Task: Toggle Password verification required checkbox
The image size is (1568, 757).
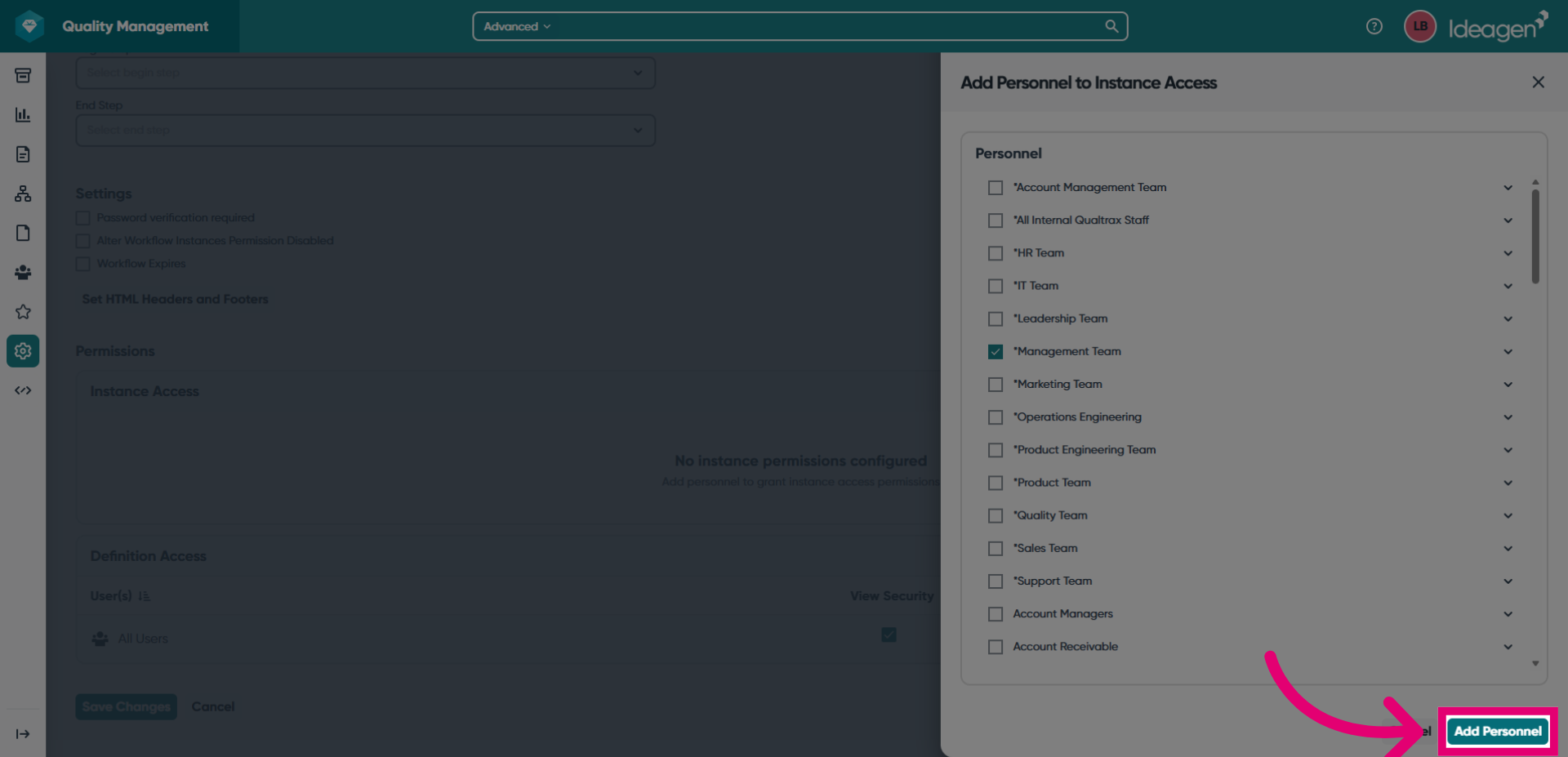Action: tap(82, 218)
